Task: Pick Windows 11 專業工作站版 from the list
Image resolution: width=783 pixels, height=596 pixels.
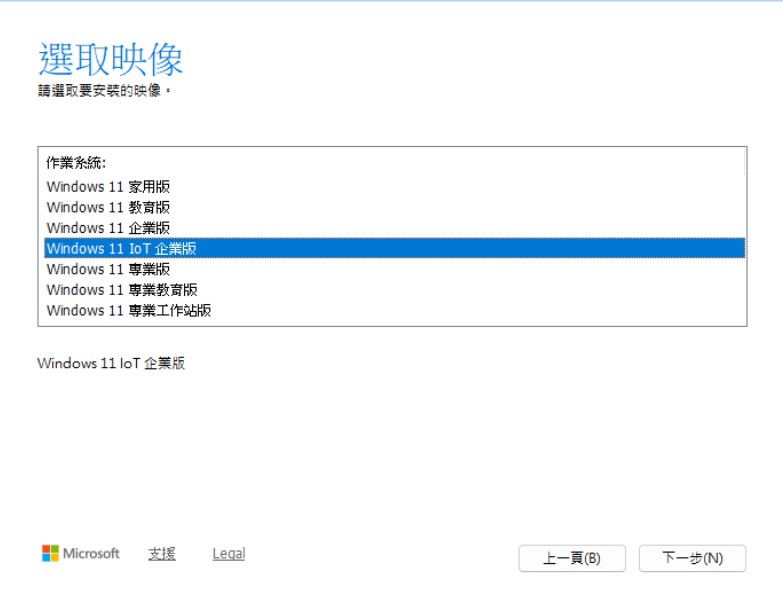Action: [x=129, y=310]
